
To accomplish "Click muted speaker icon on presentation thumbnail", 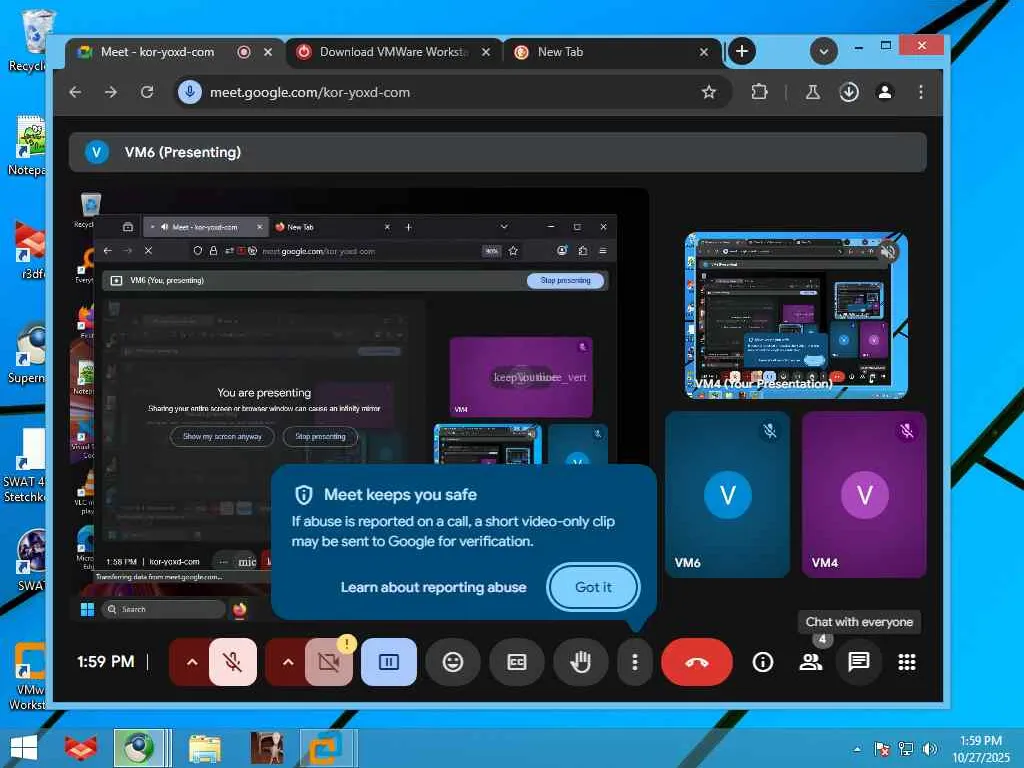I will (x=888, y=251).
